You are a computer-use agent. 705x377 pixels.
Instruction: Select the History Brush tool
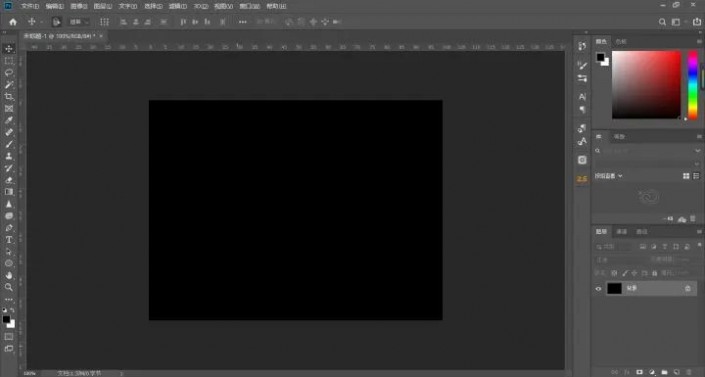coord(9,168)
